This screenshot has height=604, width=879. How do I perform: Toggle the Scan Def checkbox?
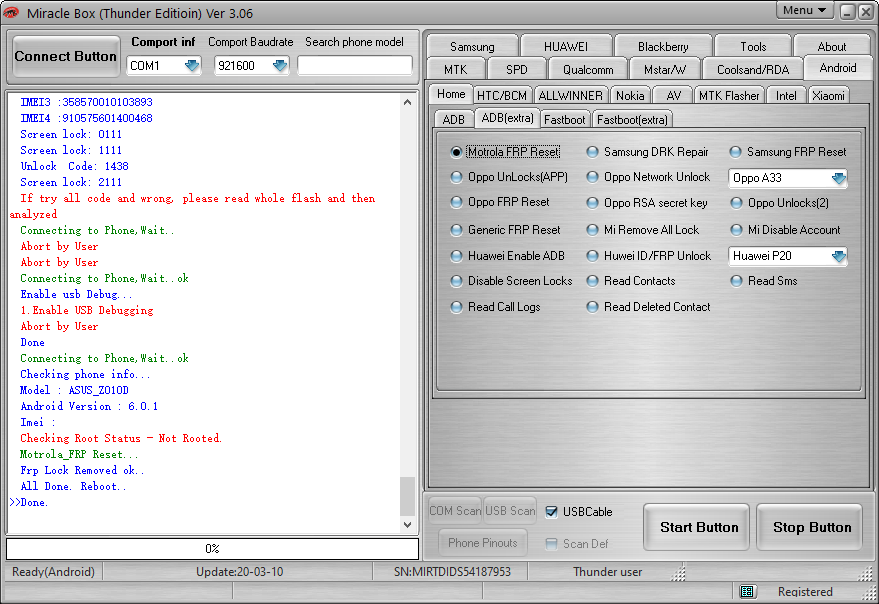(552, 543)
